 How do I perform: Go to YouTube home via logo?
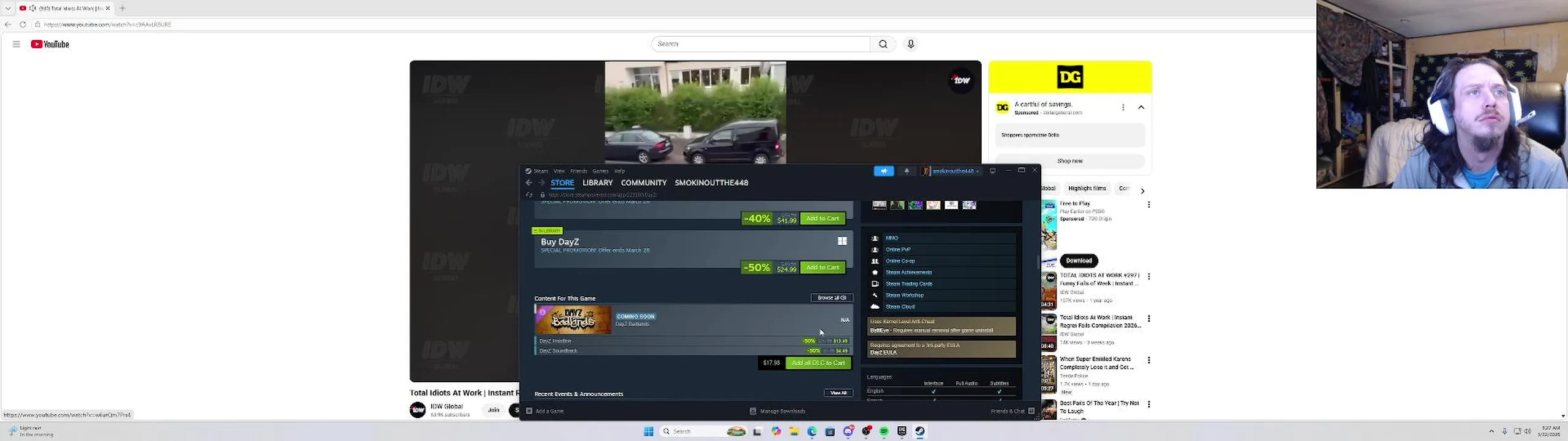[50, 44]
